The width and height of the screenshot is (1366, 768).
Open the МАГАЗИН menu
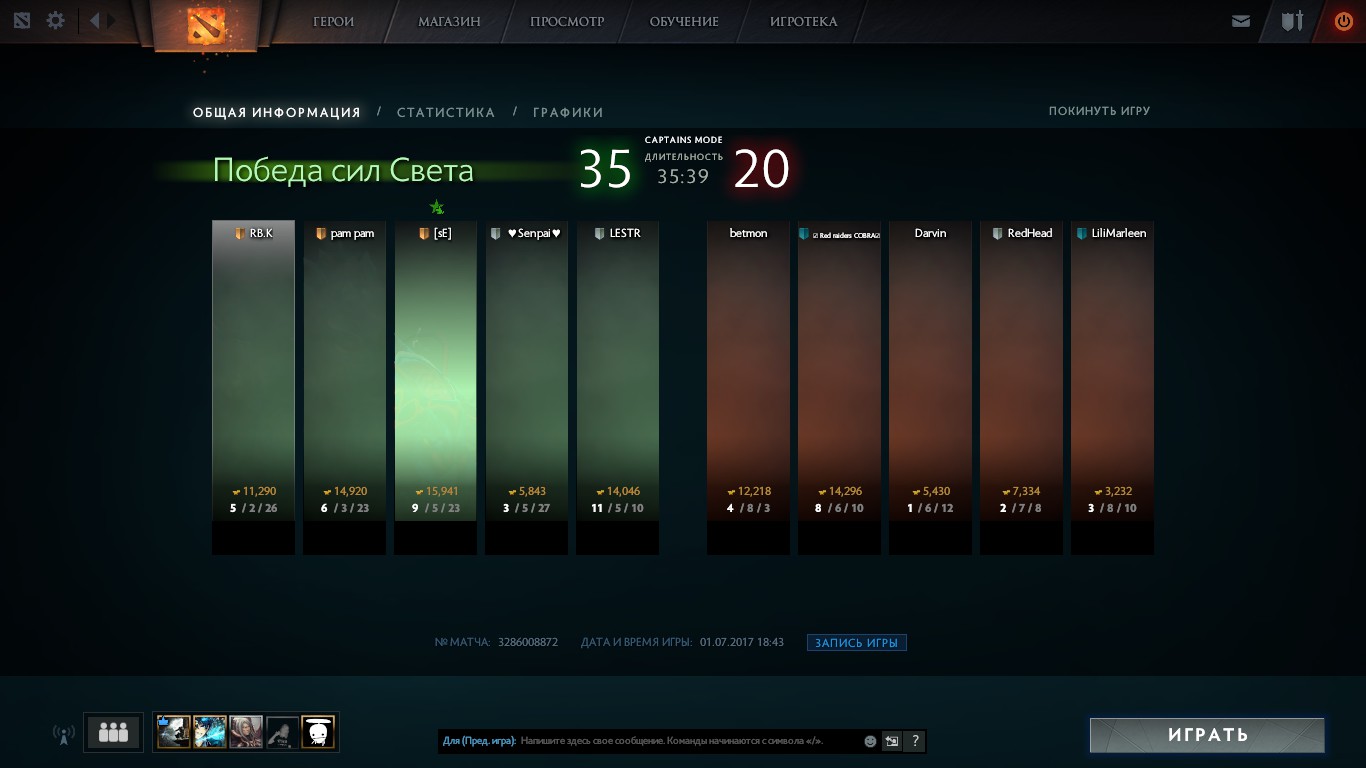pyautogui.click(x=449, y=21)
